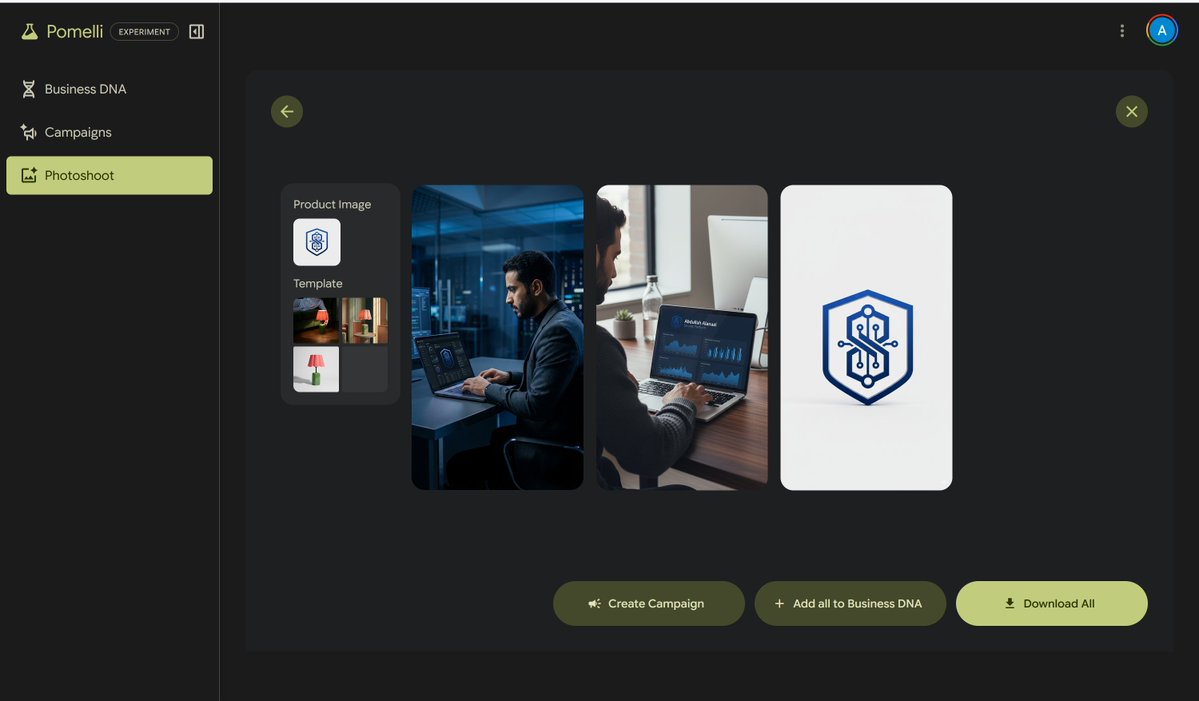Click the Create Campaign button
This screenshot has height=701, width=1199.
click(648, 603)
